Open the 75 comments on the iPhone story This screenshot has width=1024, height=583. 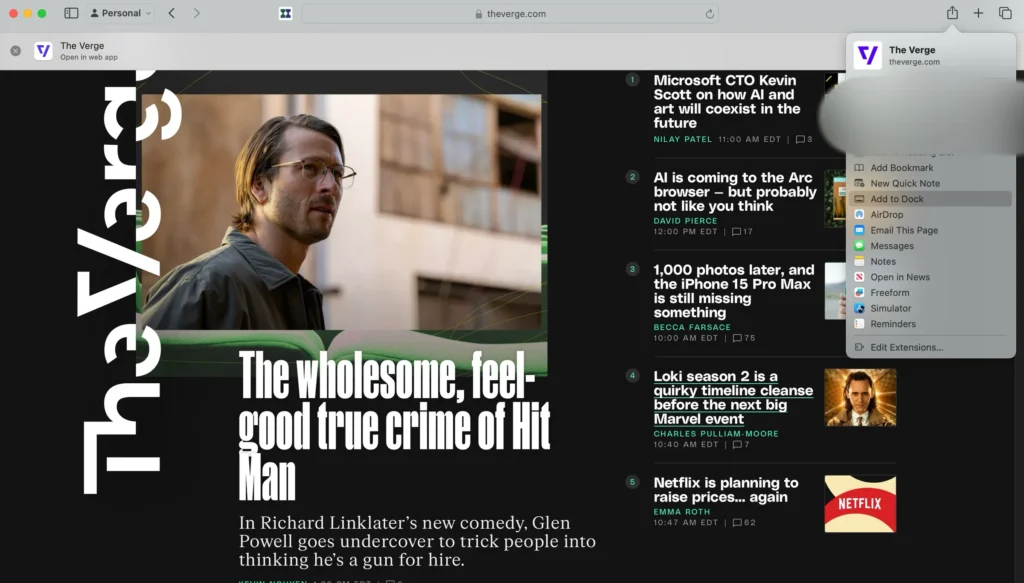pos(744,338)
